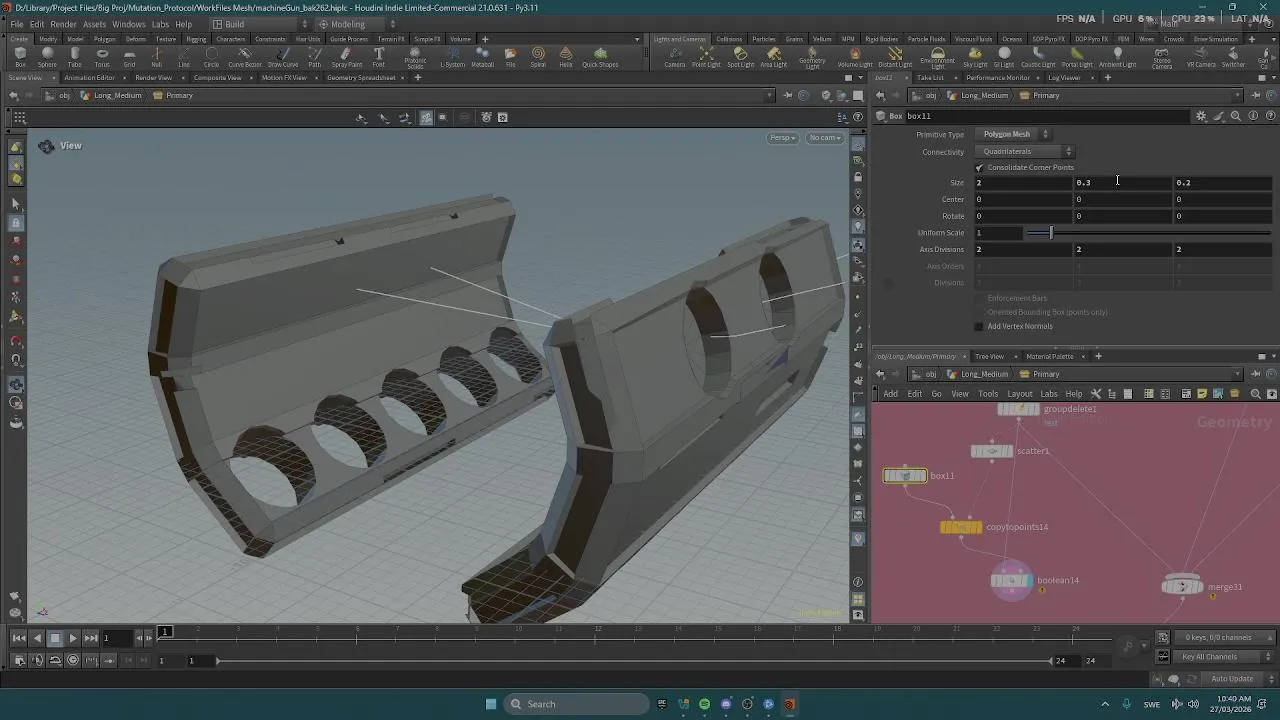Image resolution: width=1280 pixels, height=720 pixels.
Task: Open the Primitive Type dropdown
Action: (1013, 135)
